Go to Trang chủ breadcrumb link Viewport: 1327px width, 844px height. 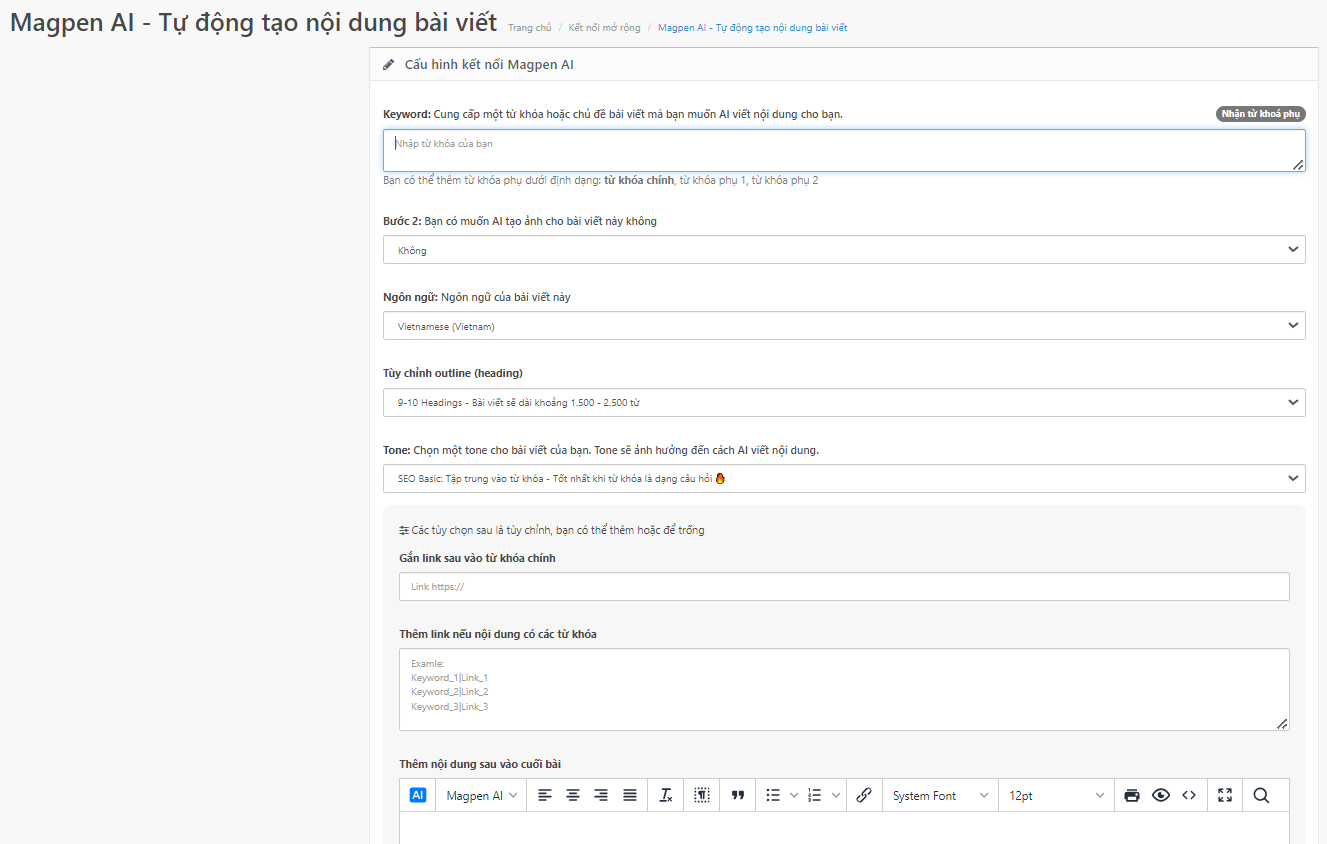click(529, 28)
